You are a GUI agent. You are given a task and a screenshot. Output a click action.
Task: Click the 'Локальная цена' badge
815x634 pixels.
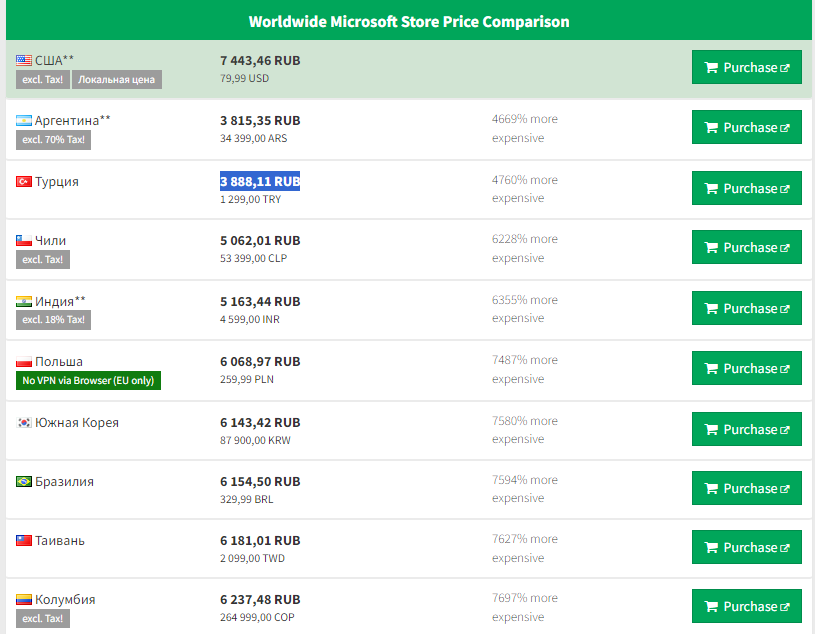point(116,80)
